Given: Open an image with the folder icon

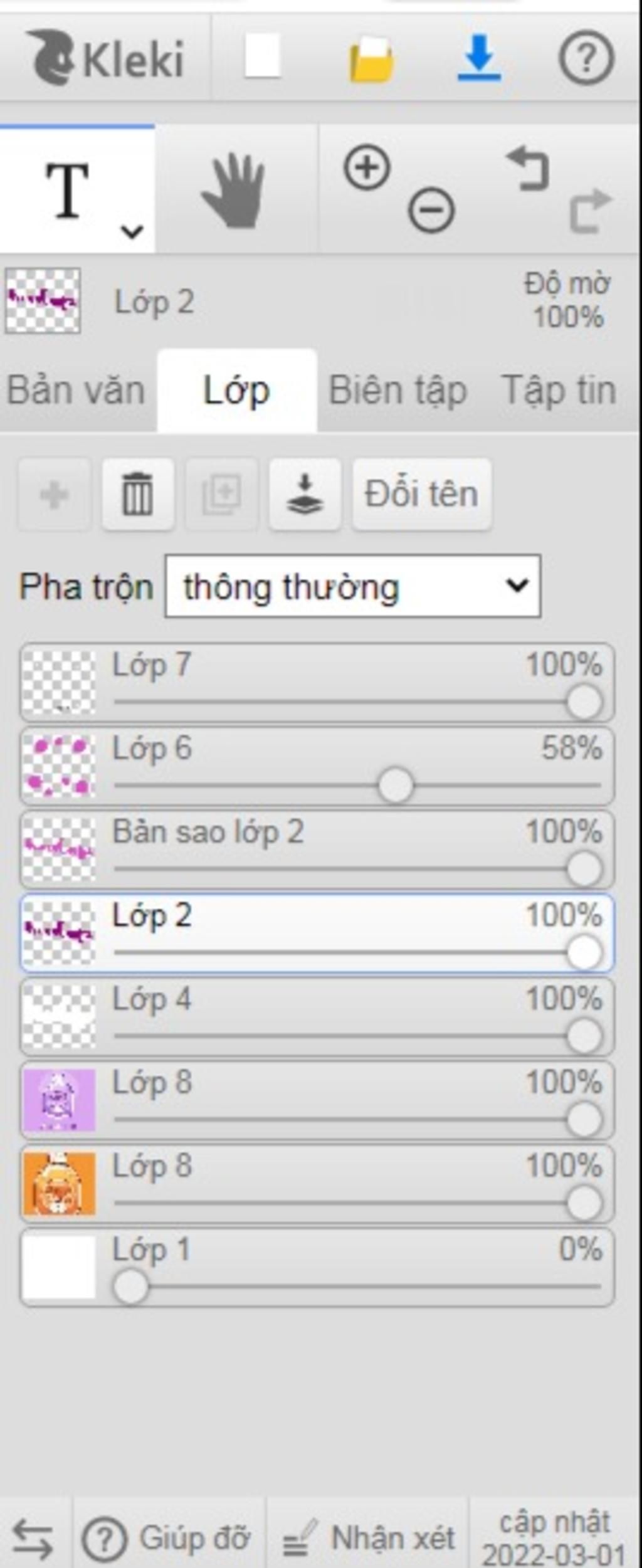Looking at the screenshot, I should (x=371, y=59).
